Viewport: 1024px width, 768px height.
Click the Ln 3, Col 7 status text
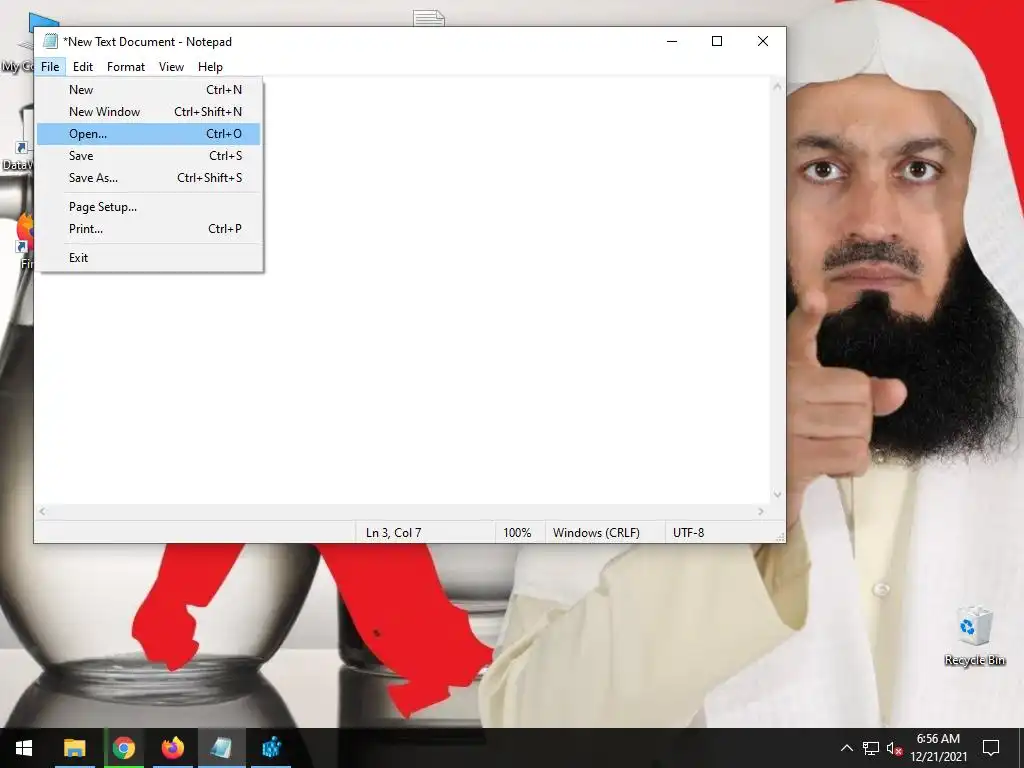coord(393,533)
